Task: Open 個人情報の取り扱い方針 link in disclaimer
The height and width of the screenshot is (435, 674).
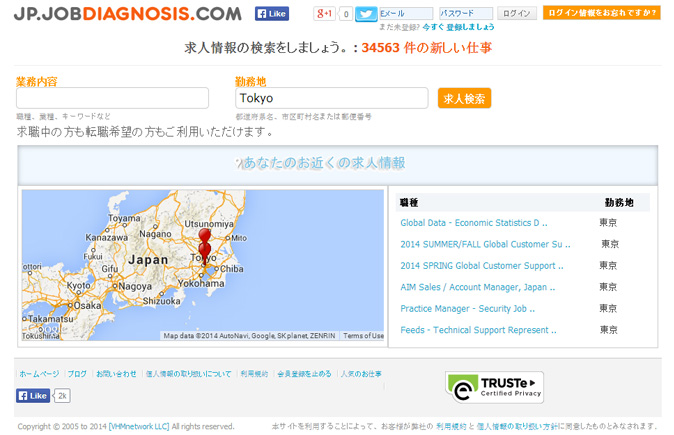Action: pos(517,426)
